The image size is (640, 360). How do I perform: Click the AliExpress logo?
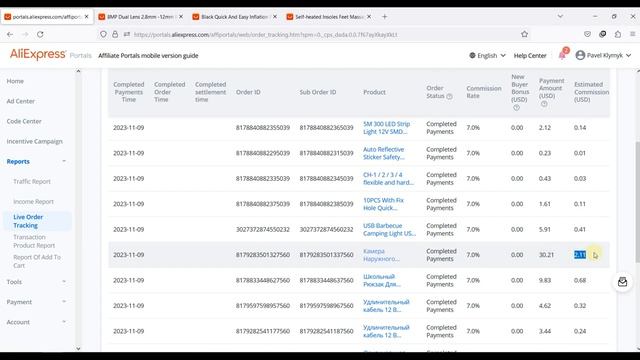(38, 54)
